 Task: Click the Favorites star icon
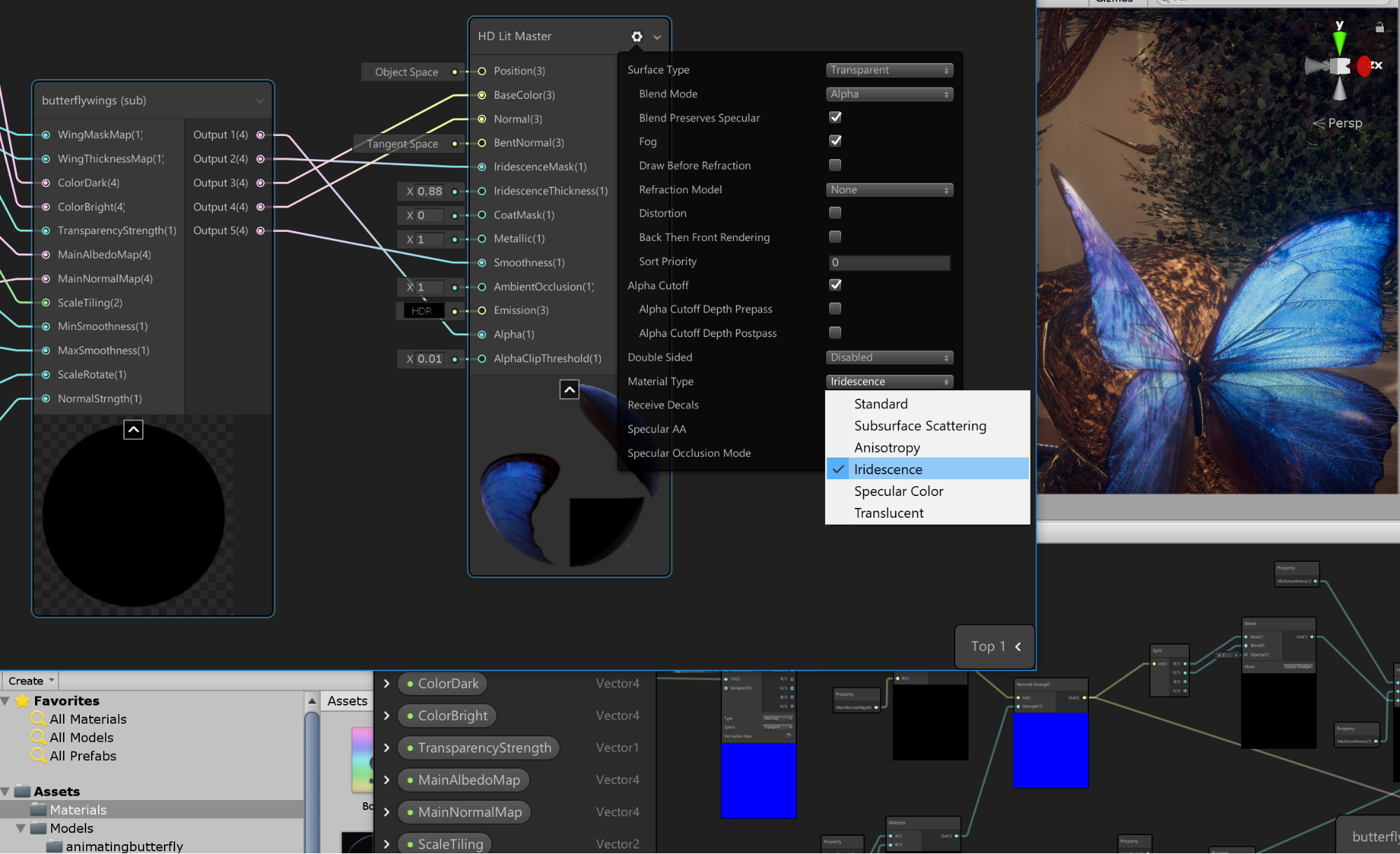point(22,701)
